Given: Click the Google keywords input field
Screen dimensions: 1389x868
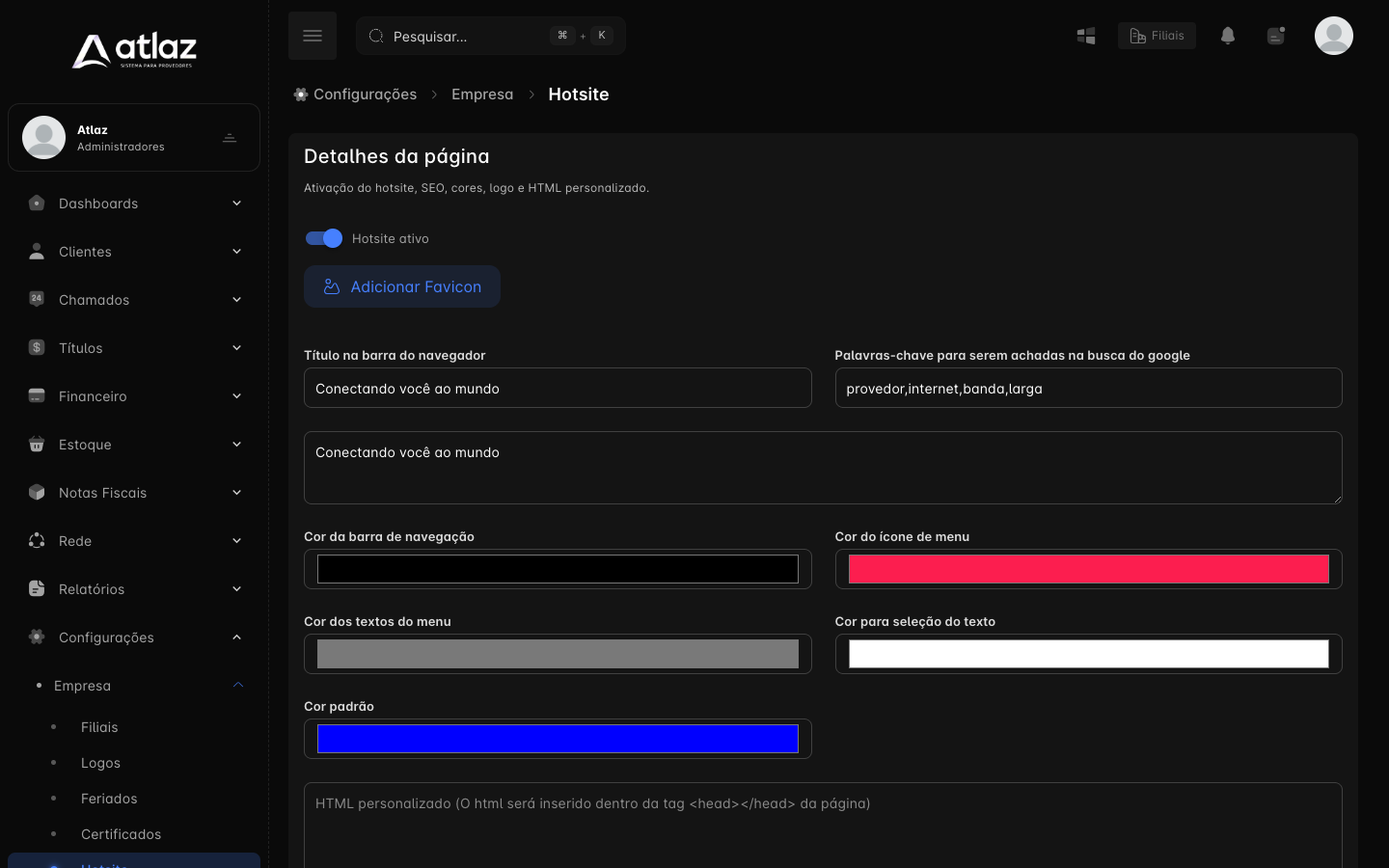Looking at the screenshot, I should pyautogui.click(x=1089, y=388).
